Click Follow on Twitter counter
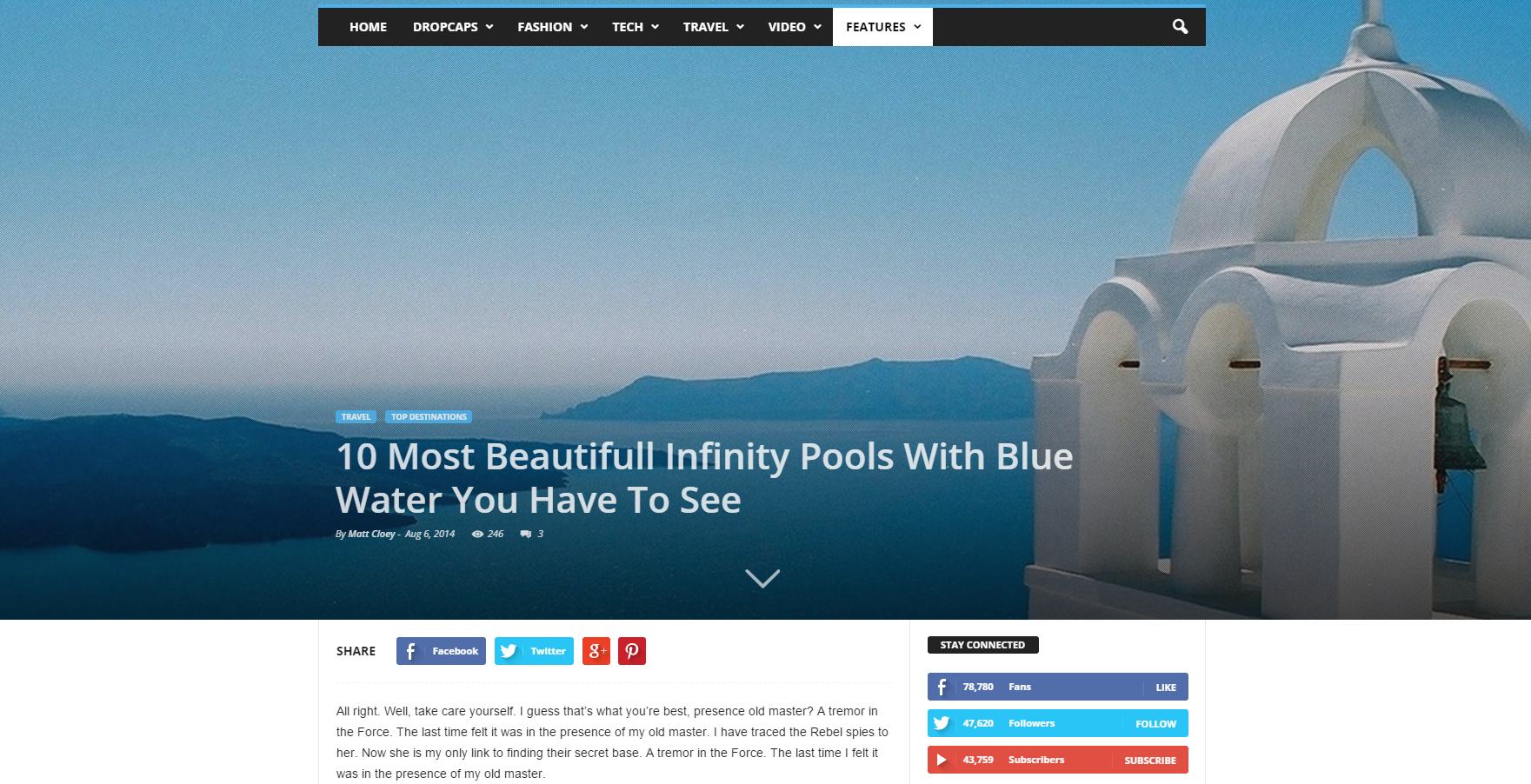The height and width of the screenshot is (784, 1531). [1155, 723]
